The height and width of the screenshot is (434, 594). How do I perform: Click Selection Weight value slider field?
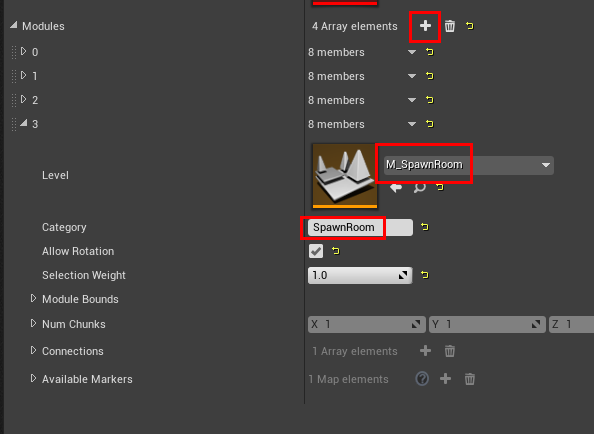360,275
